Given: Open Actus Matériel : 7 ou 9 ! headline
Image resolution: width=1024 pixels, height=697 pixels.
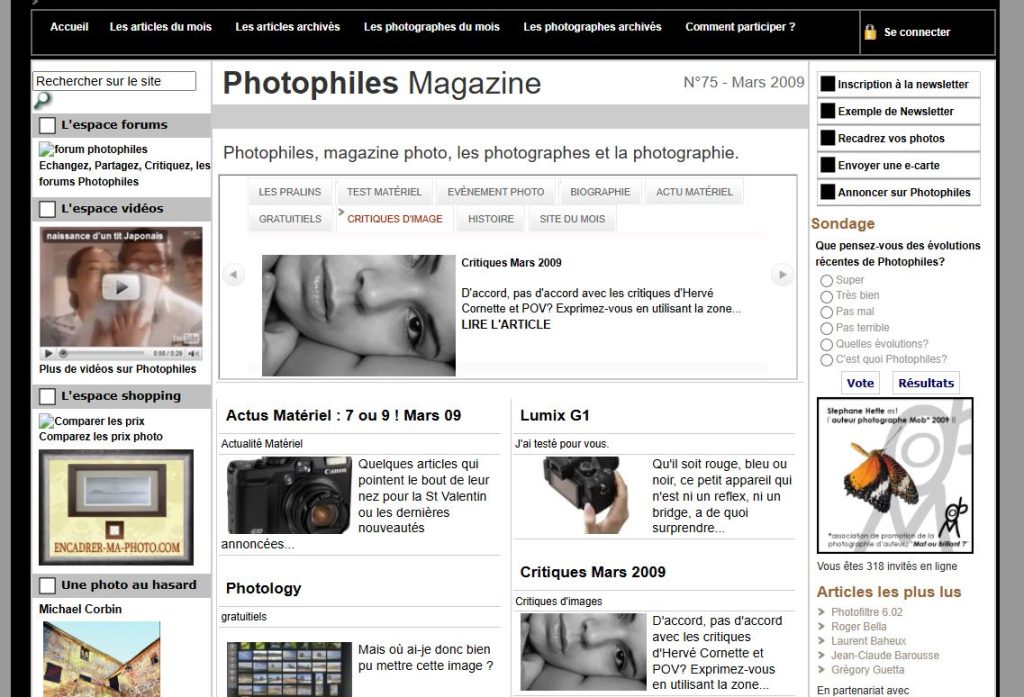Looking at the screenshot, I should pyautogui.click(x=344, y=415).
